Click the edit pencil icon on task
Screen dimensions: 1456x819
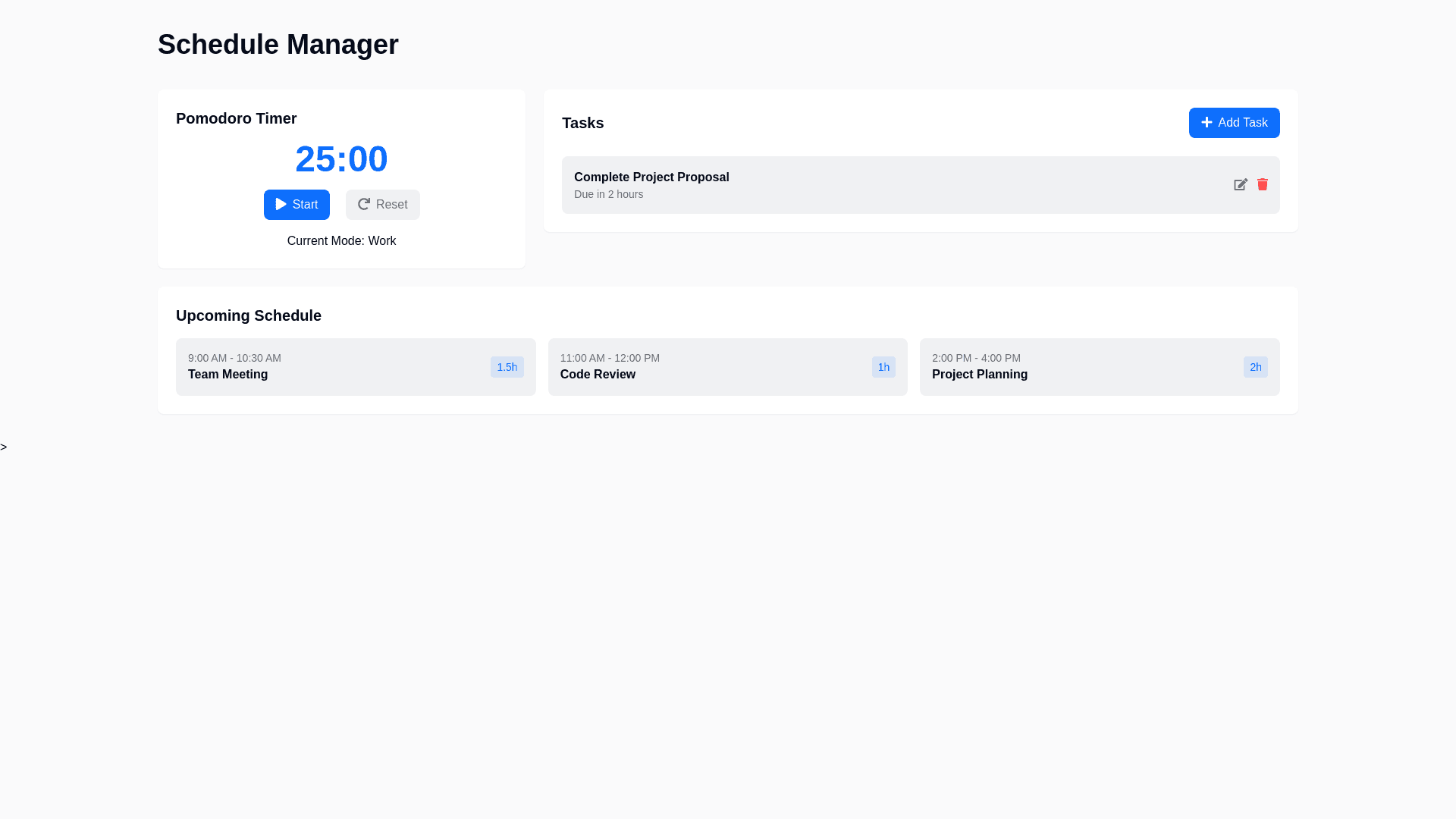(1240, 185)
